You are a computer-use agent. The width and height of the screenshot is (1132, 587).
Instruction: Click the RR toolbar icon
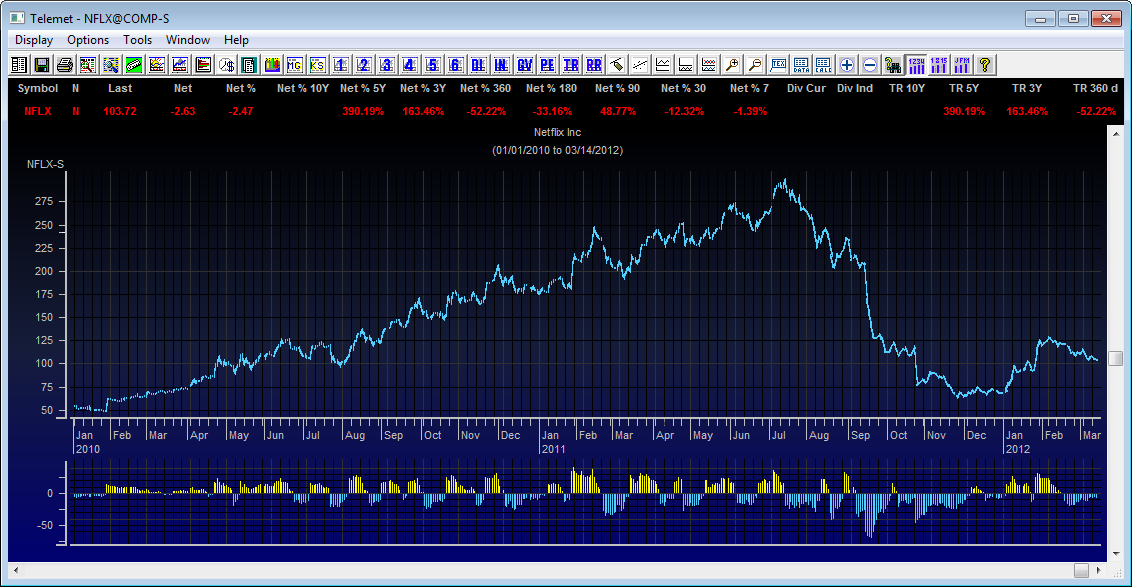tap(594, 65)
